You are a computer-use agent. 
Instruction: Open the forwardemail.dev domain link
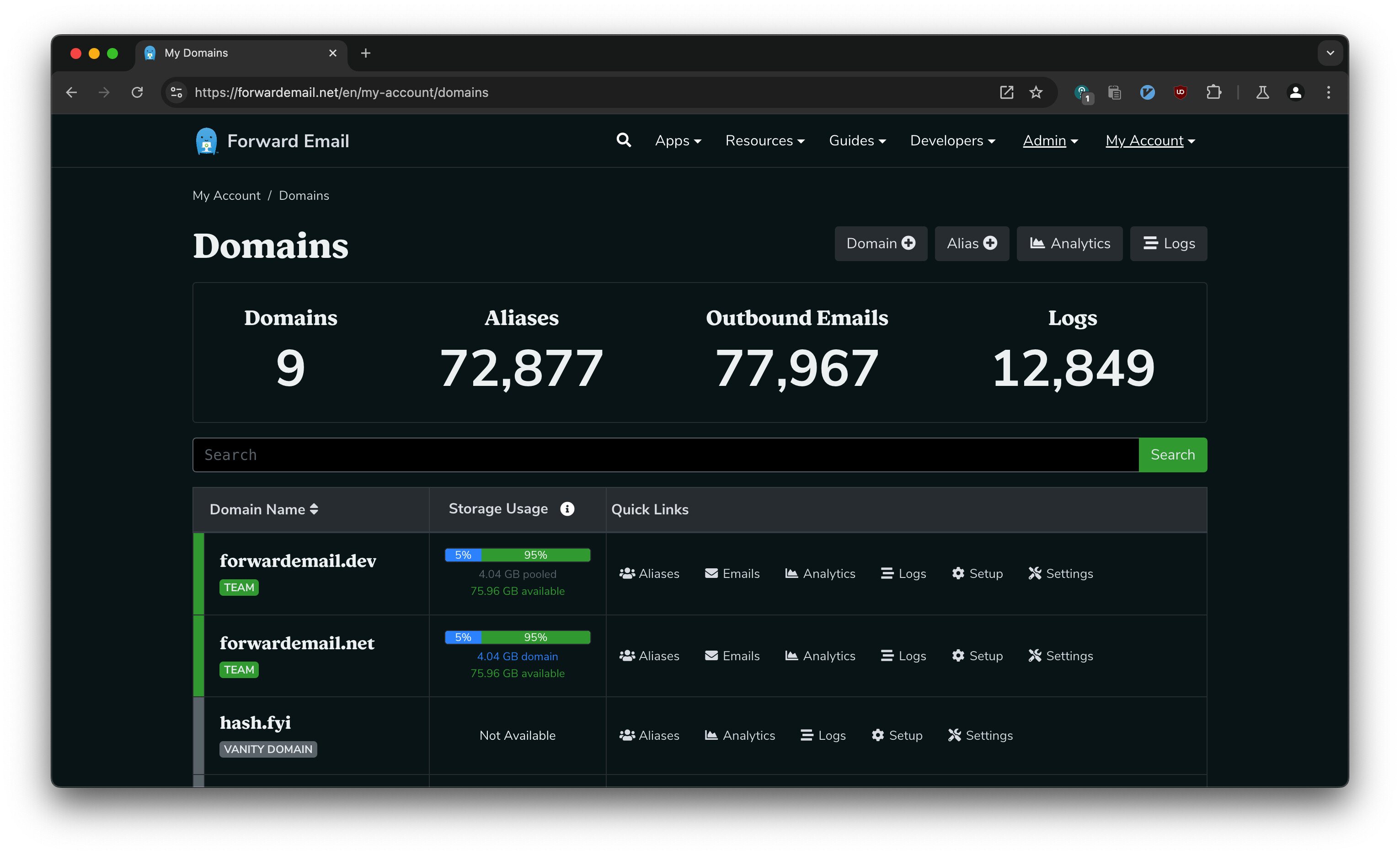click(298, 561)
